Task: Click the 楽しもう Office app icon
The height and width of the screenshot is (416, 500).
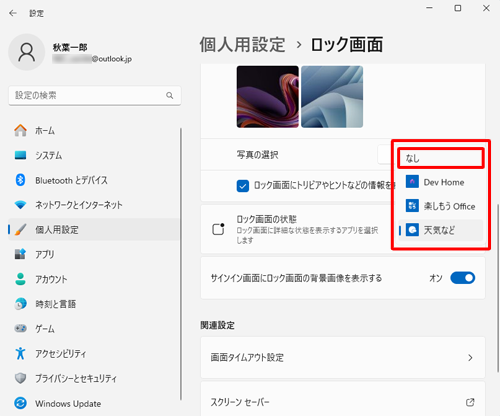Action: pyautogui.click(x=412, y=206)
